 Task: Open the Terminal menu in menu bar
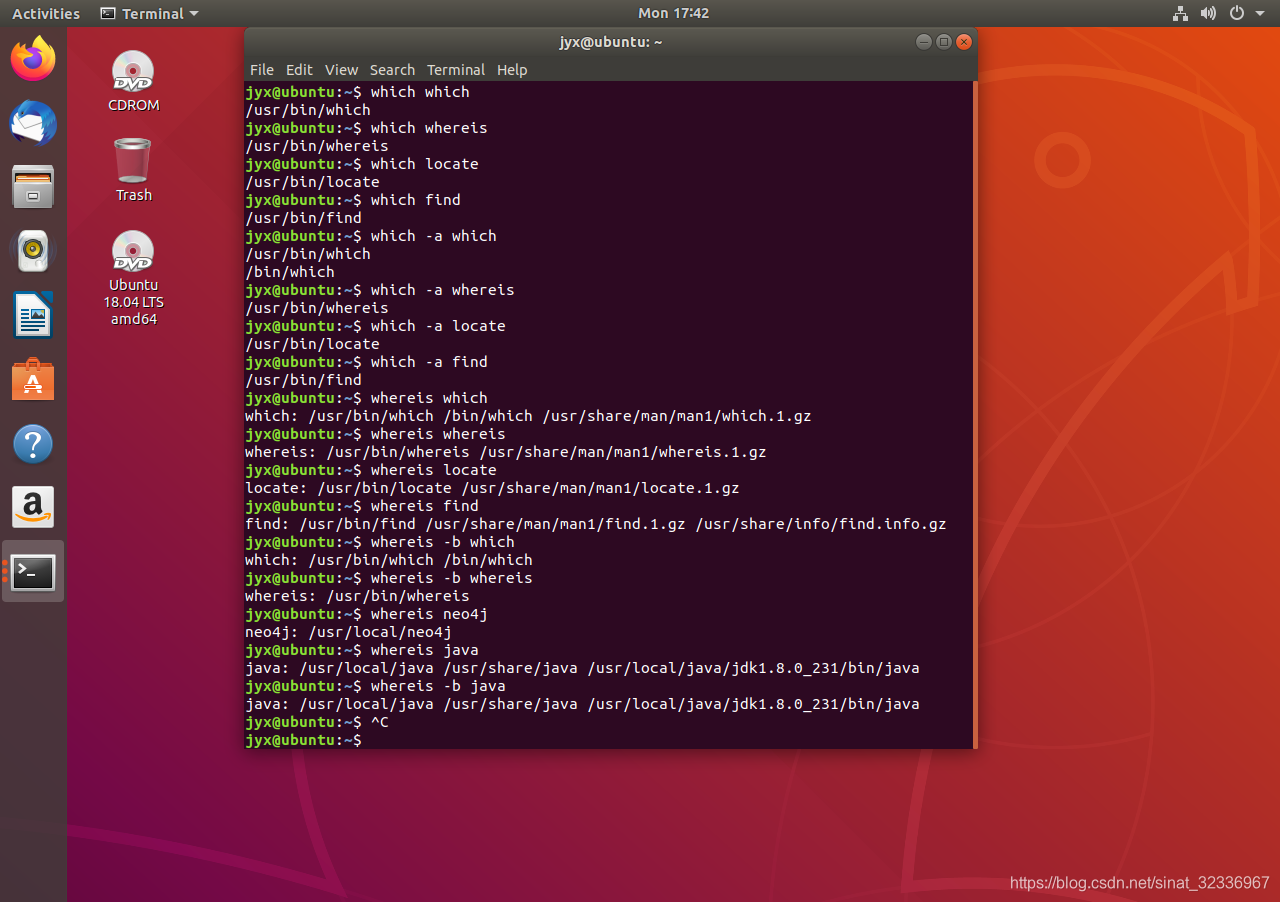[456, 70]
